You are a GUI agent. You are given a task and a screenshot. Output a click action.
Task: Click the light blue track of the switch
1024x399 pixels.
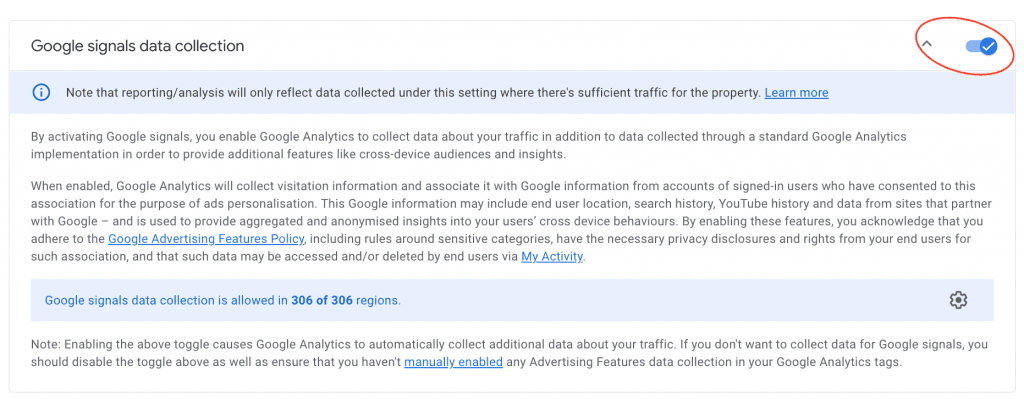972,46
